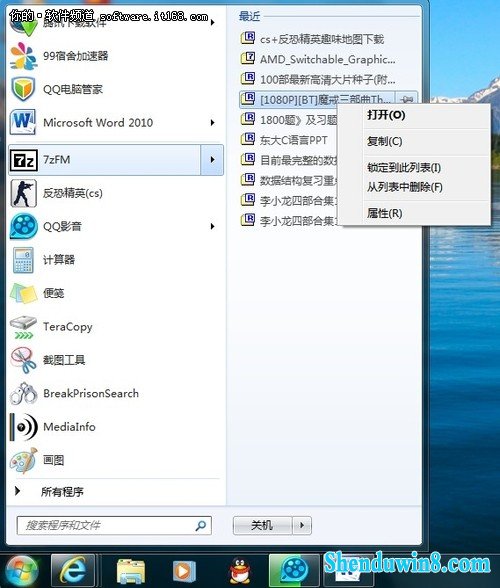This screenshot has height=588, width=500.
Task: Click the Windows Start orb
Action: pos(21,571)
